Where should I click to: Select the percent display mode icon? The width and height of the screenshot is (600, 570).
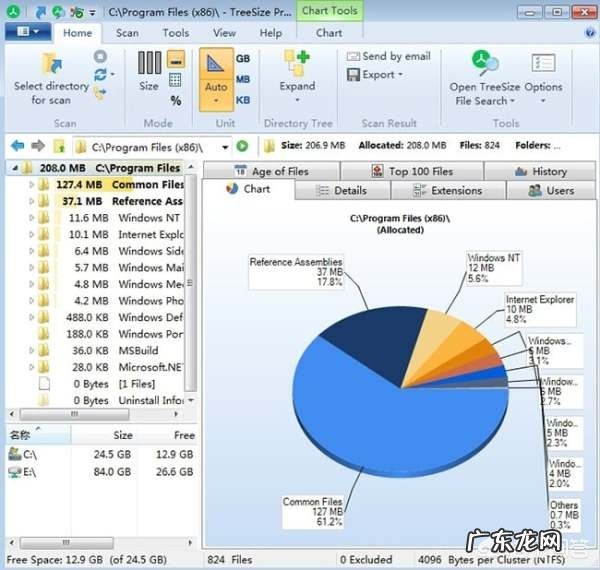[176, 100]
